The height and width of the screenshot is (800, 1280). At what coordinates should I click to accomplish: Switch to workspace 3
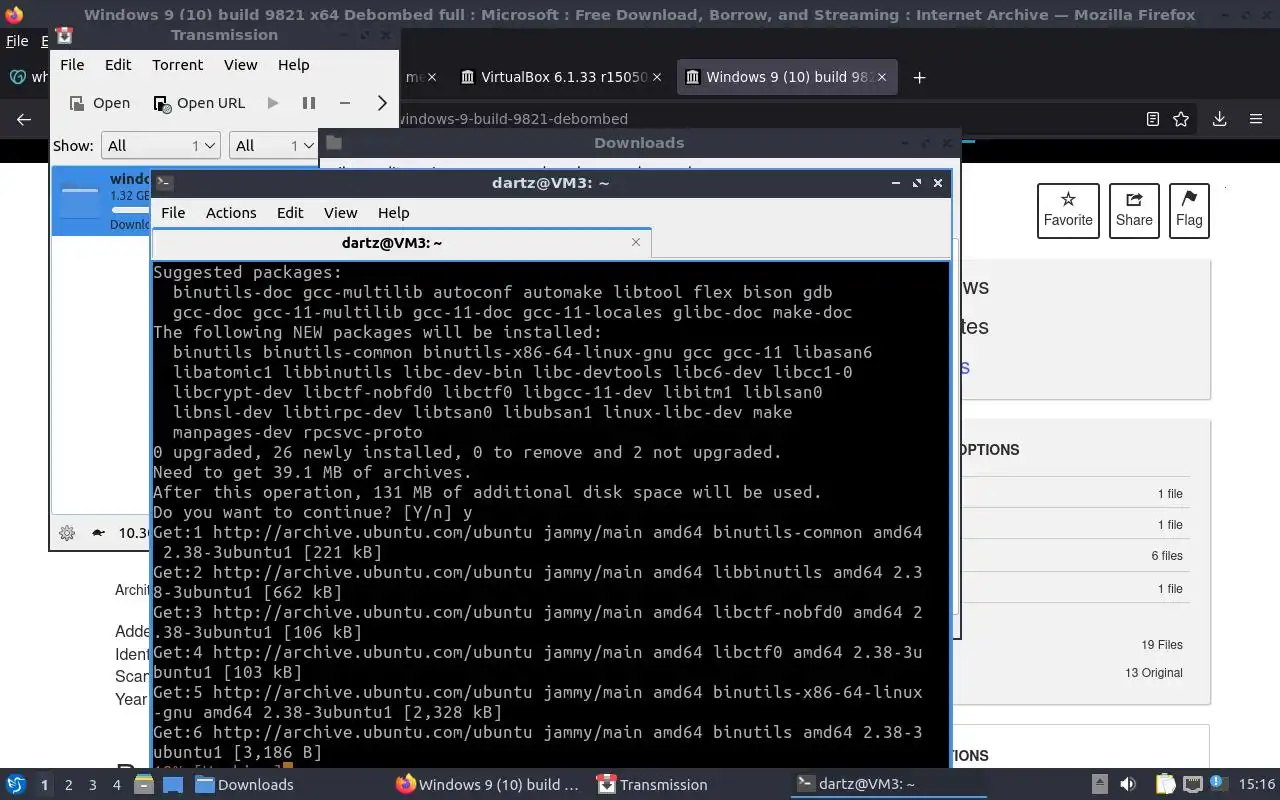tap(93, 785)
